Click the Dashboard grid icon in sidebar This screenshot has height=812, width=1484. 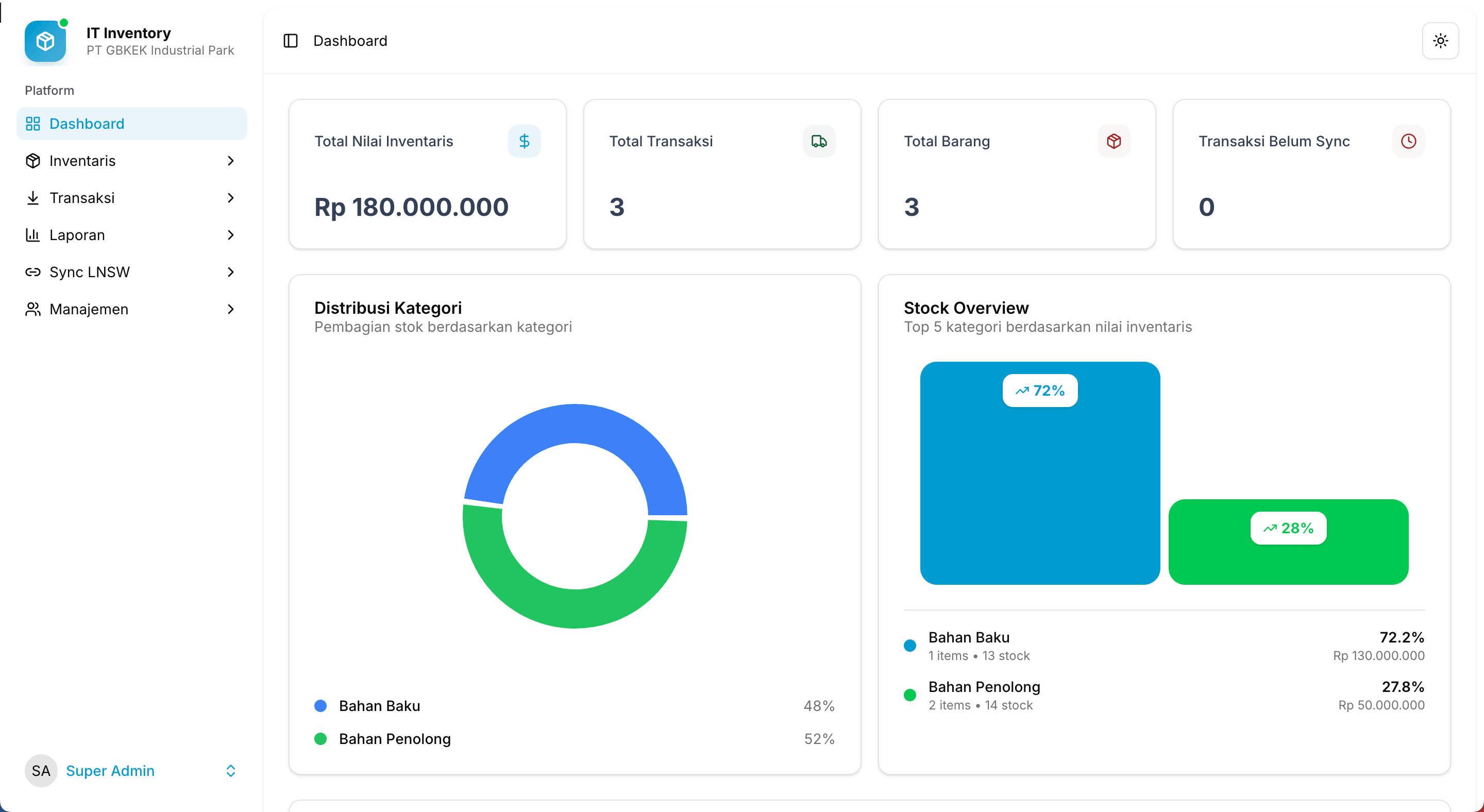coord(33,123)
